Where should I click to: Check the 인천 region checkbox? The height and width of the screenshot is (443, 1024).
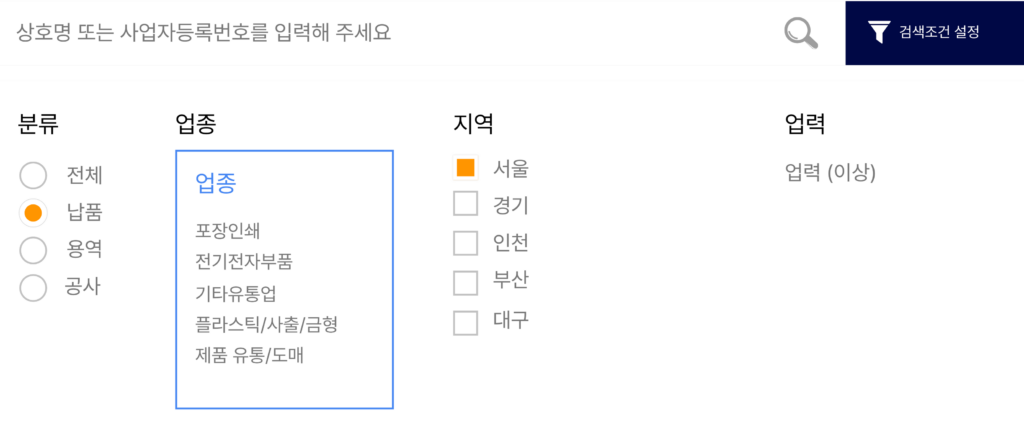465,243
